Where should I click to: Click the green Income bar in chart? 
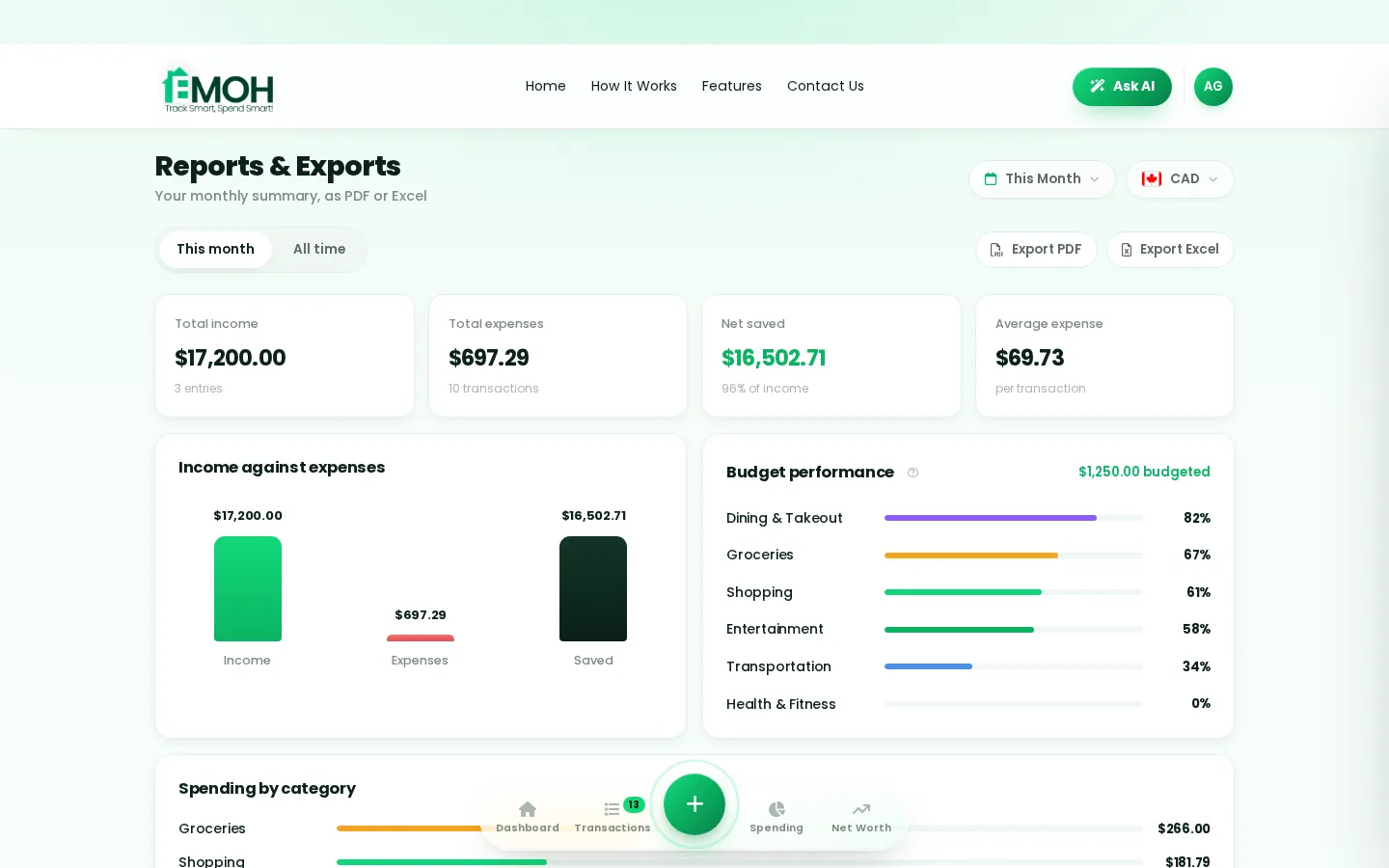[x=248, y=589]
